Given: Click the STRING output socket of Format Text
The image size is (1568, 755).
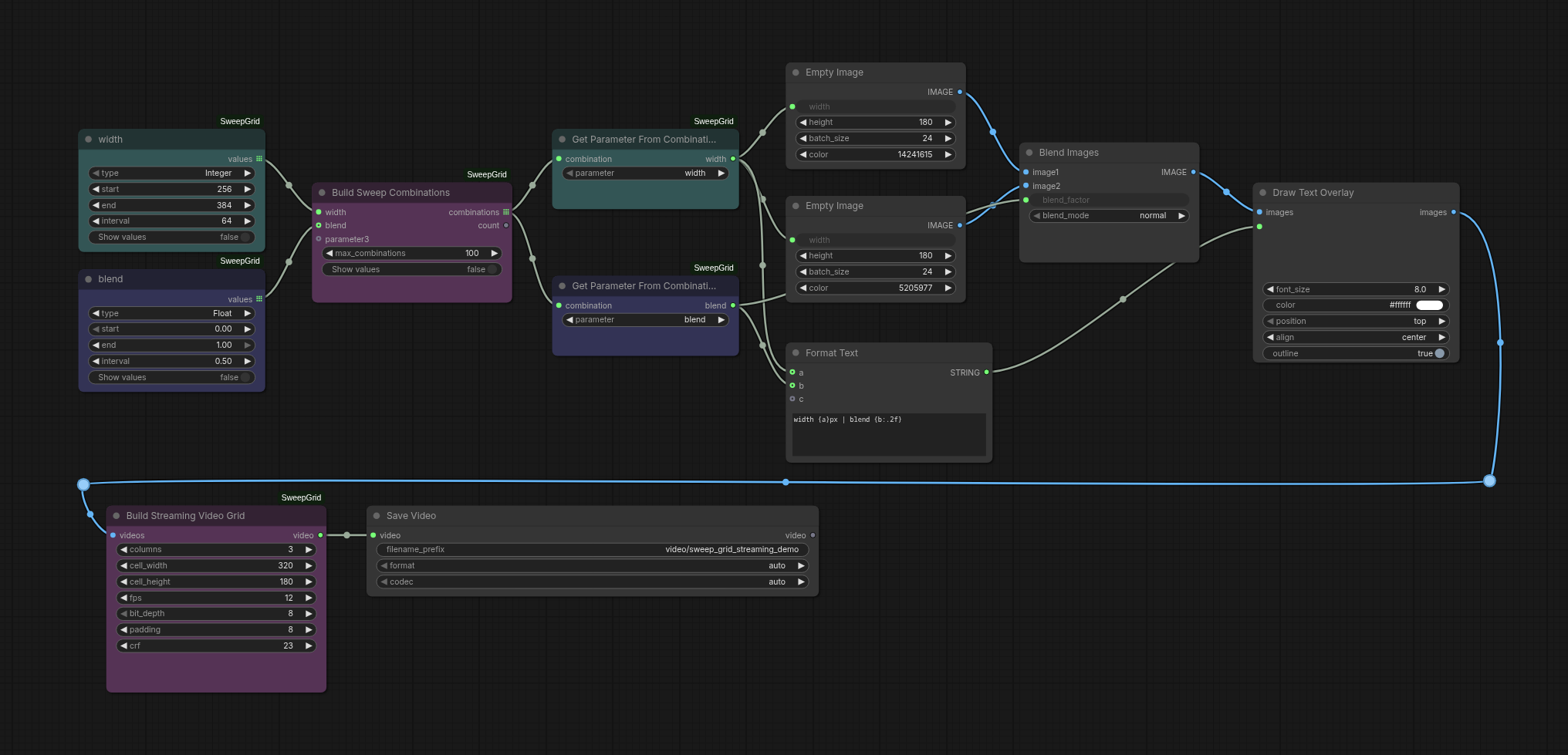Looking at the screenshot, I should 986,372.
